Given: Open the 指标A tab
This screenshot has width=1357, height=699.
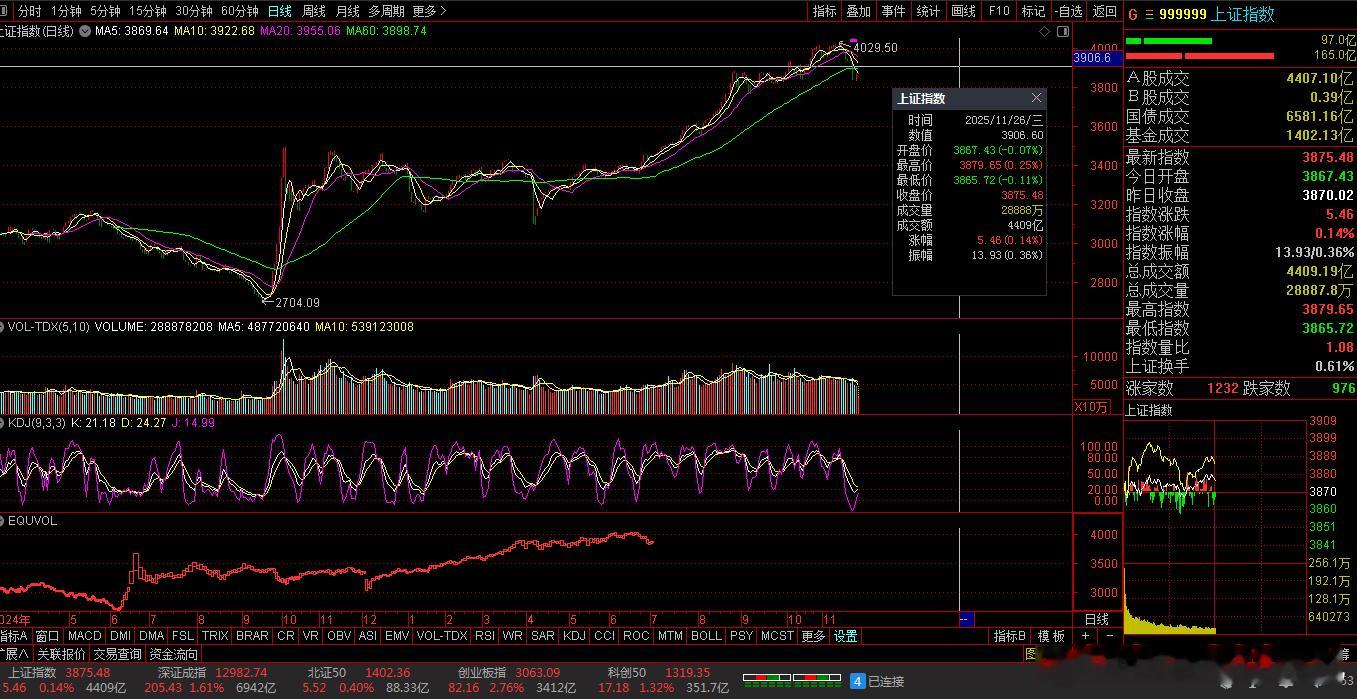Looking at the screenshot, I should 14,636.
